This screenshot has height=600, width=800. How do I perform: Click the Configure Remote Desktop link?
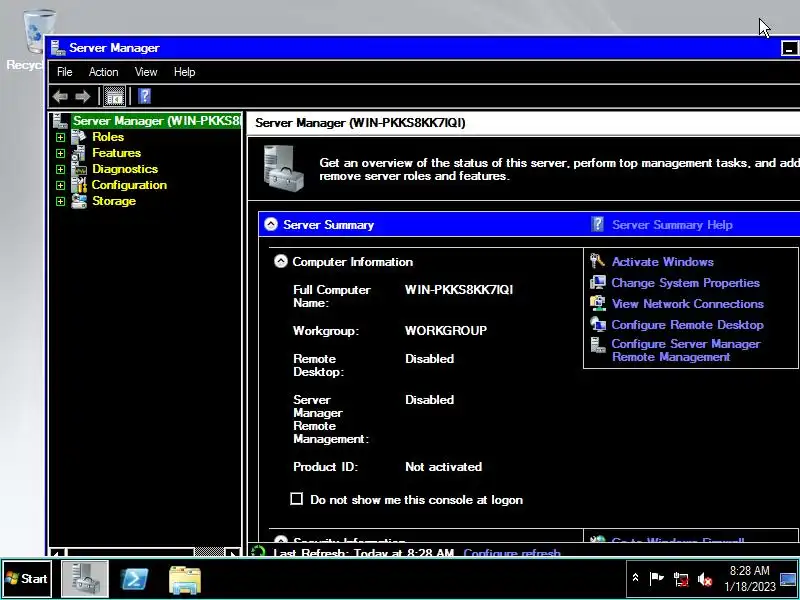click(688, 324)
